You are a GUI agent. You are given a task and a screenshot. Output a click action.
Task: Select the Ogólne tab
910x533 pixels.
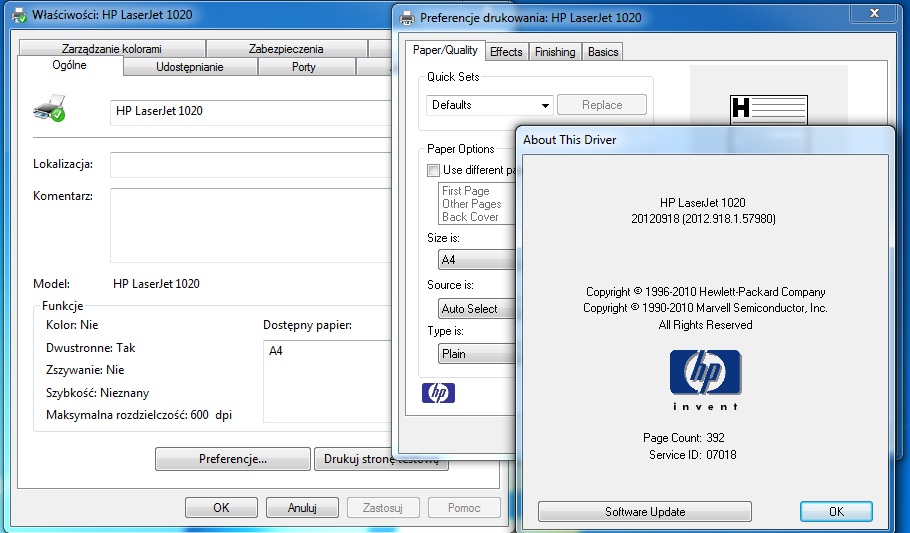coord(70,65)
